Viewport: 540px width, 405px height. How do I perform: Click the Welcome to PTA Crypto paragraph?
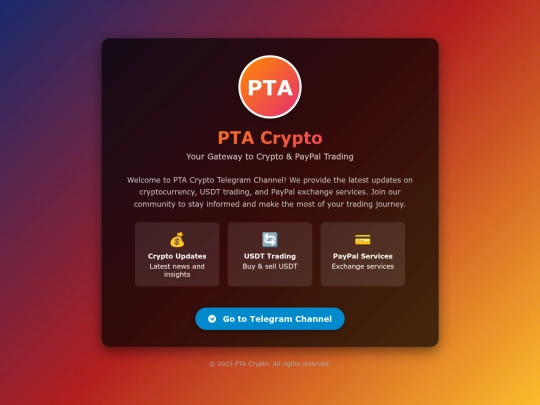(270, 192)
